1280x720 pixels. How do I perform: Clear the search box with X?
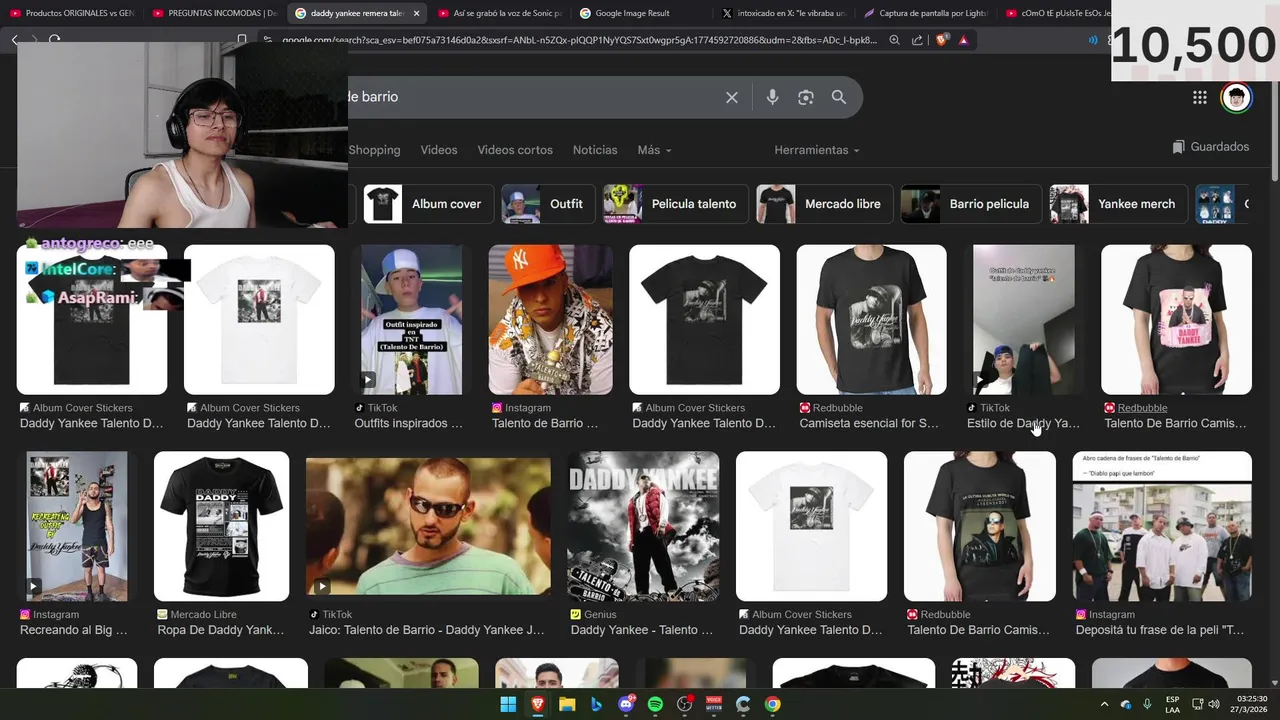coord(732,97)
